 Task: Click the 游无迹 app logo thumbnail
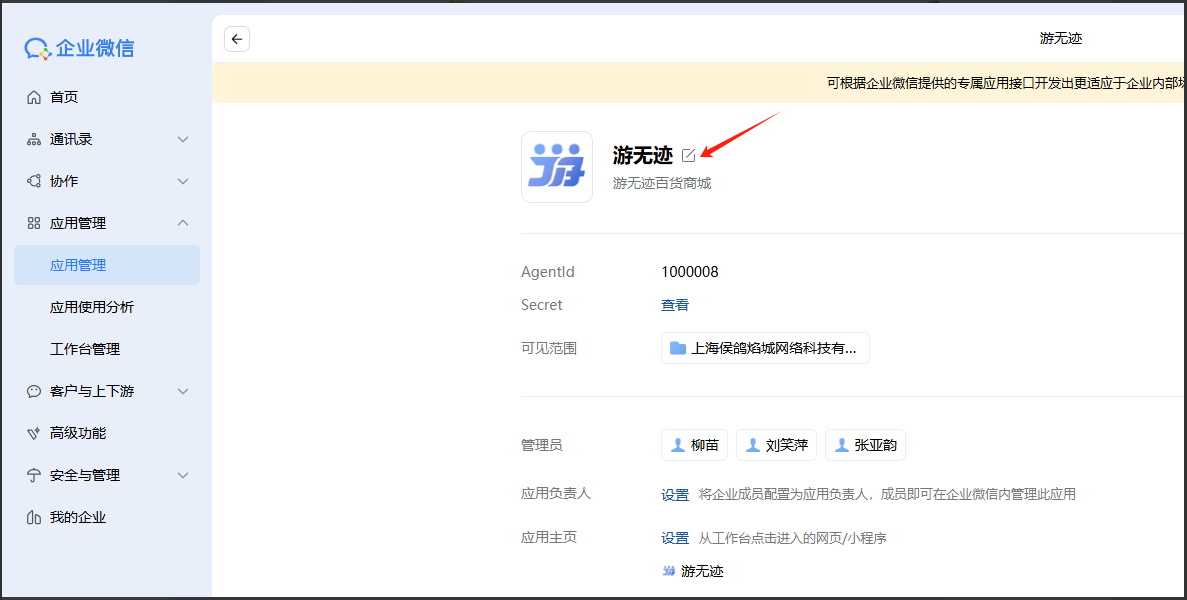(x=557, y=167)
